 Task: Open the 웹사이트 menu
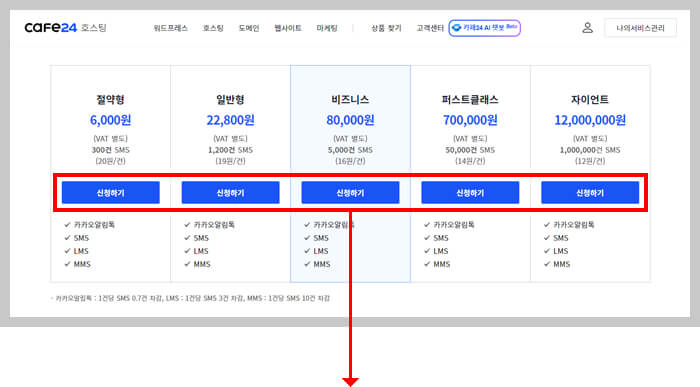[x=288, y=28]
